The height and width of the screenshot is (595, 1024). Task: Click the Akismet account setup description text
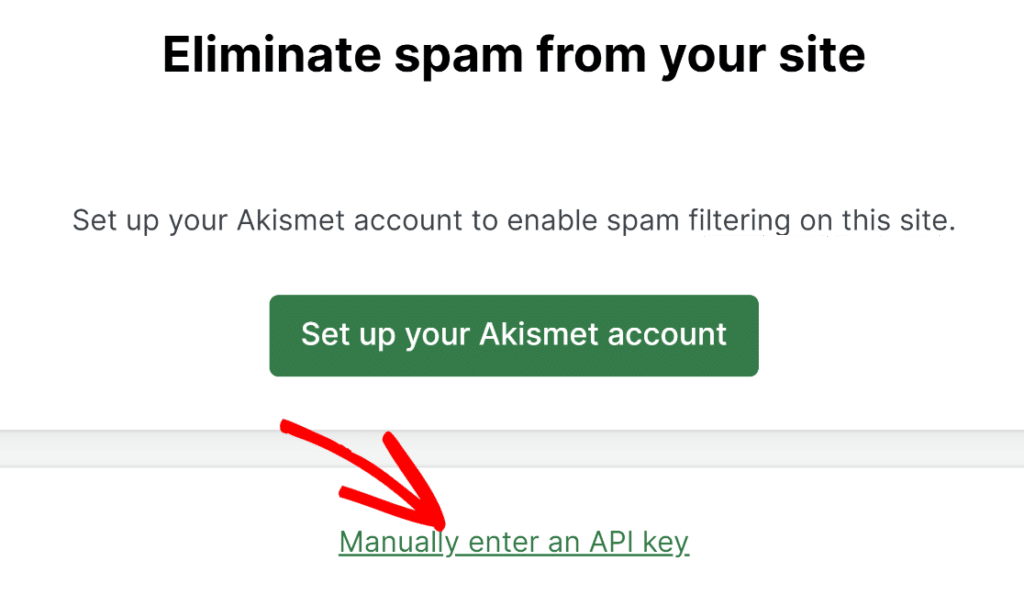(513, 220)
